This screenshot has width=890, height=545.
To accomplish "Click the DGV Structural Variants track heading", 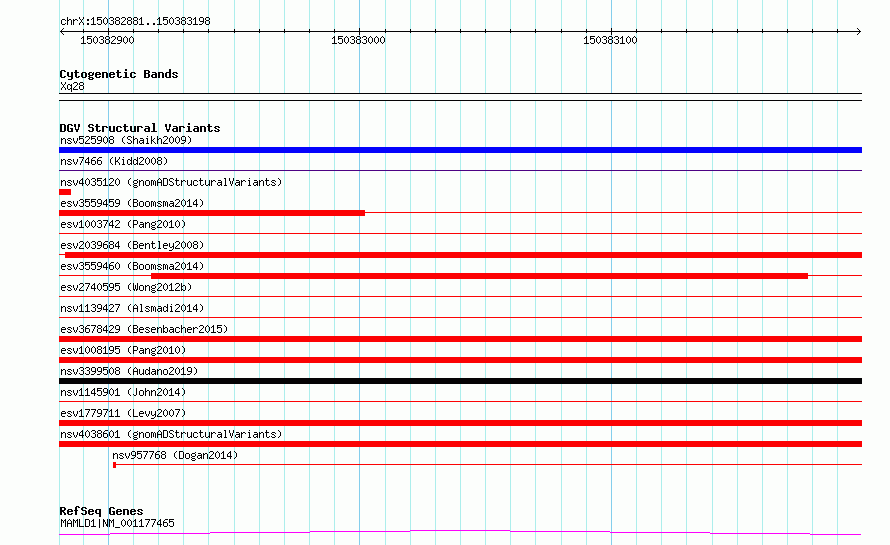I will tap(140, 128).
